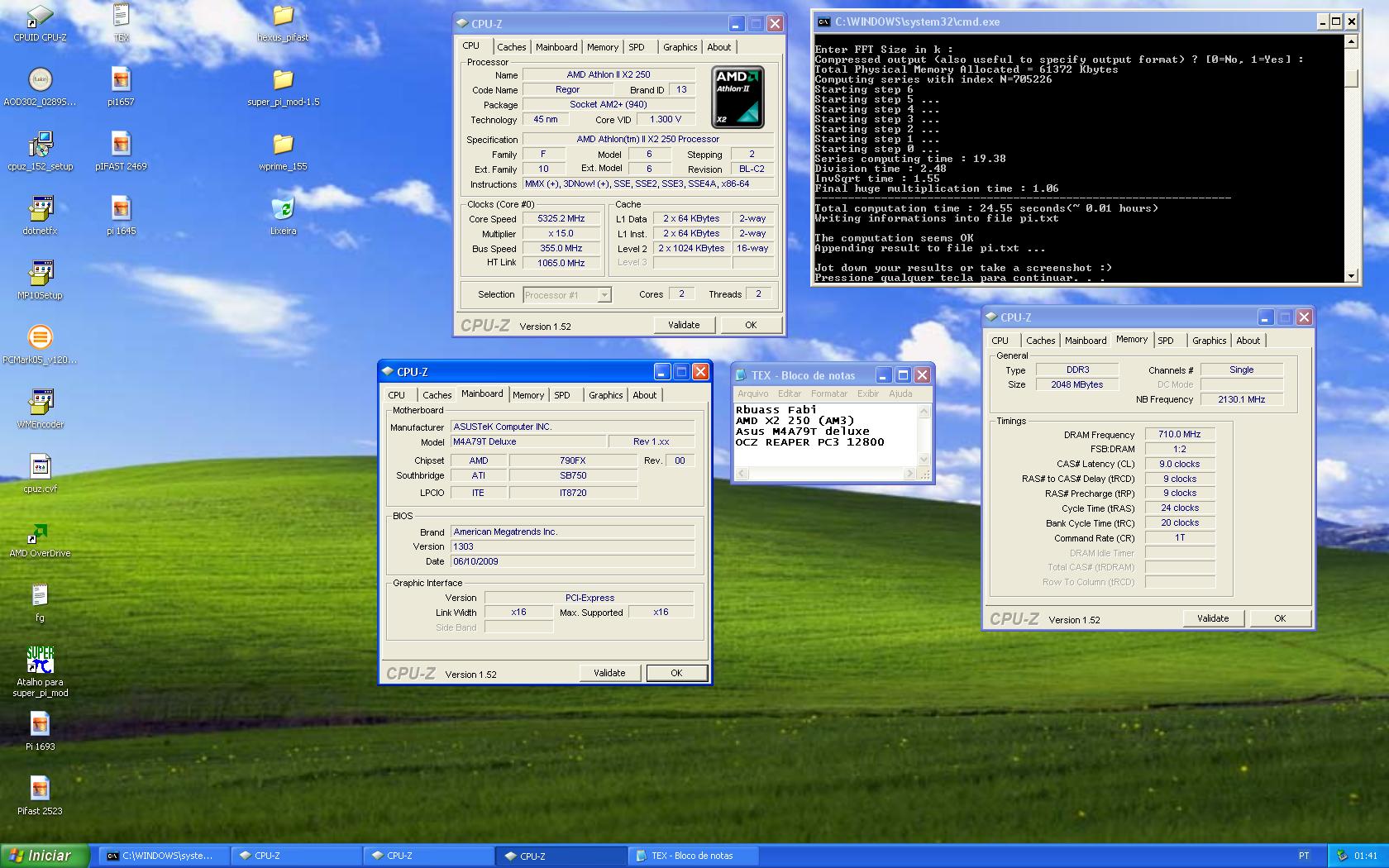
Task: Click the AMD Athlon II X2 logo
Action: click(737, 97)
